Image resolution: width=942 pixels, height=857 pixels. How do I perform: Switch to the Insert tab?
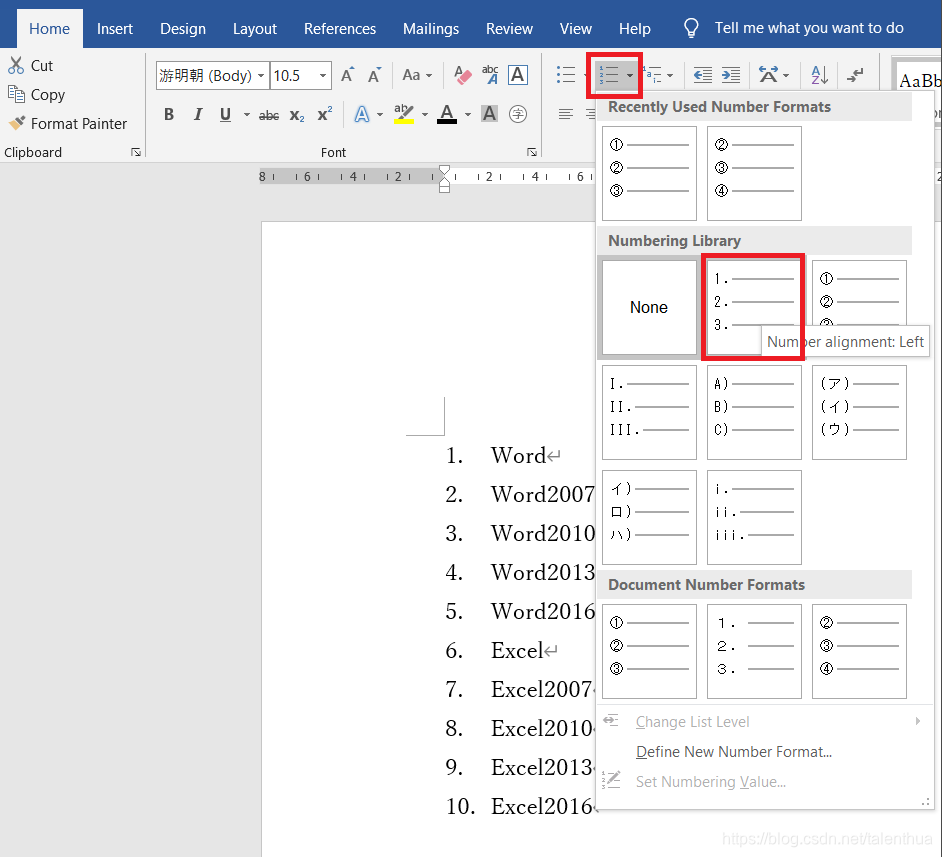pos(115,28)
